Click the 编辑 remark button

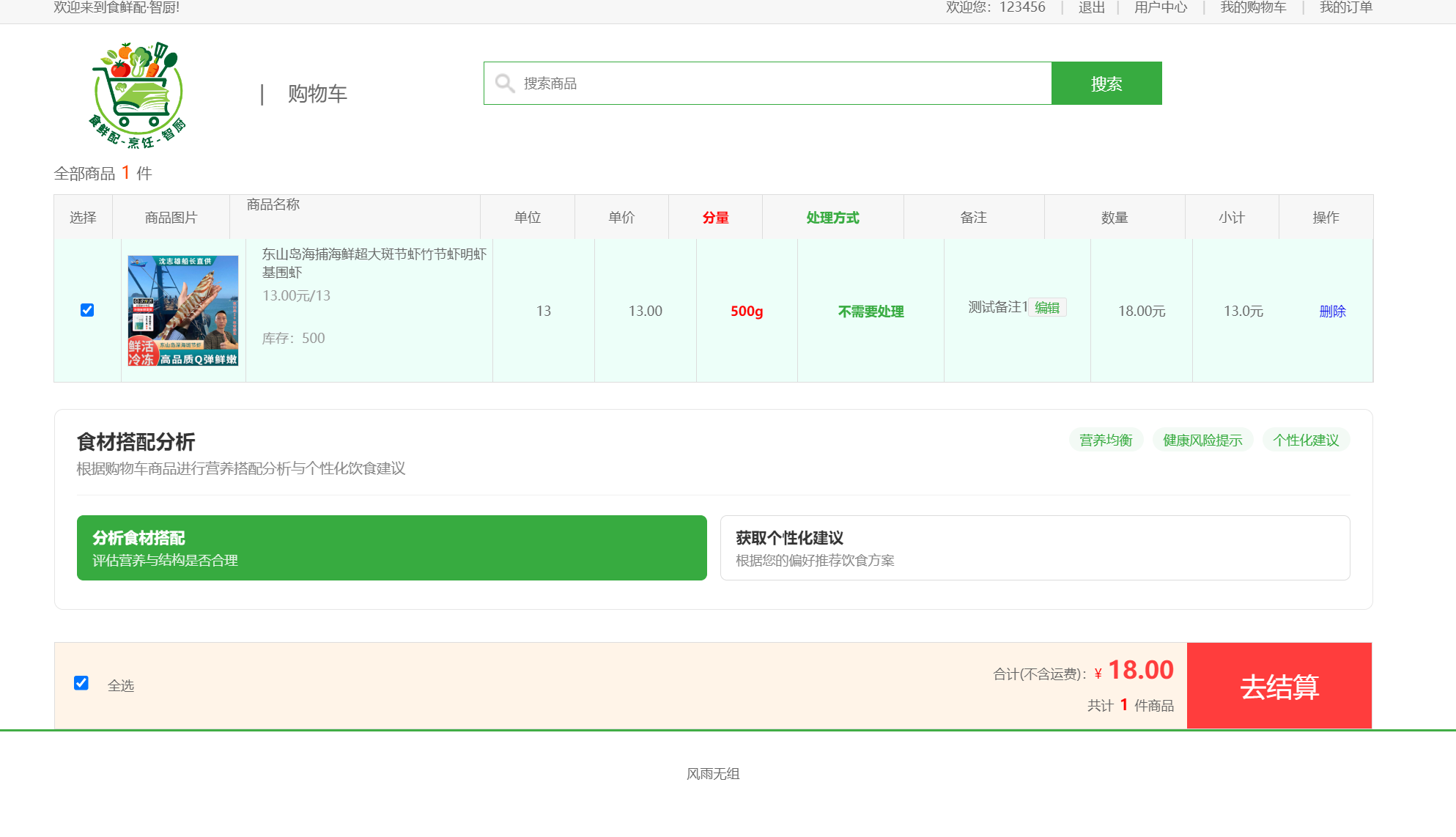coord(1047,308)
